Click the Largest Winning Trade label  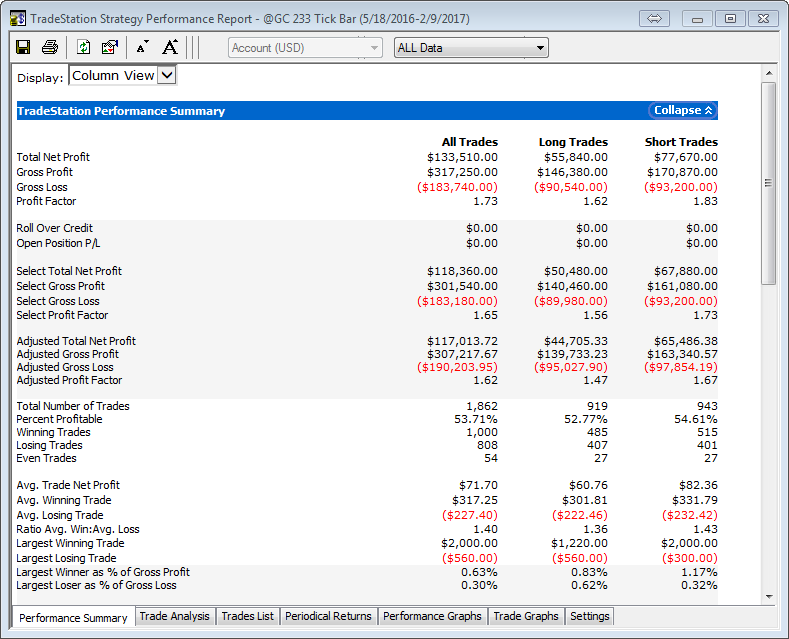[x=70, y=543]
